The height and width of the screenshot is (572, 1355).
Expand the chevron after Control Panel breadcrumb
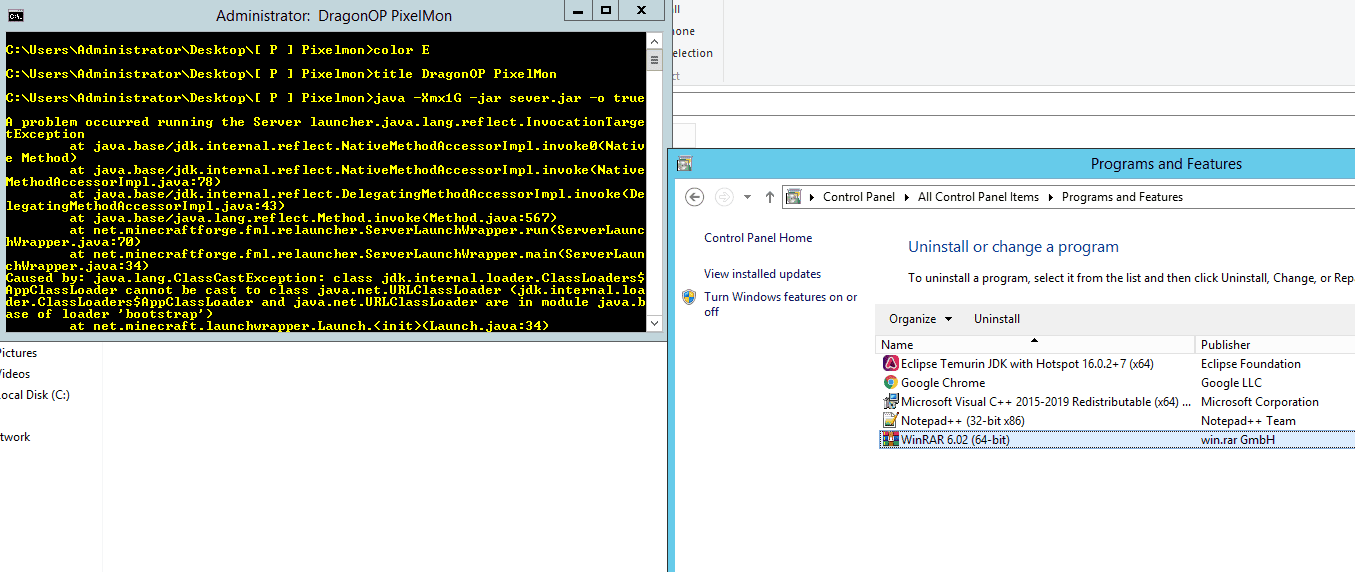click(x=906, y=197)
